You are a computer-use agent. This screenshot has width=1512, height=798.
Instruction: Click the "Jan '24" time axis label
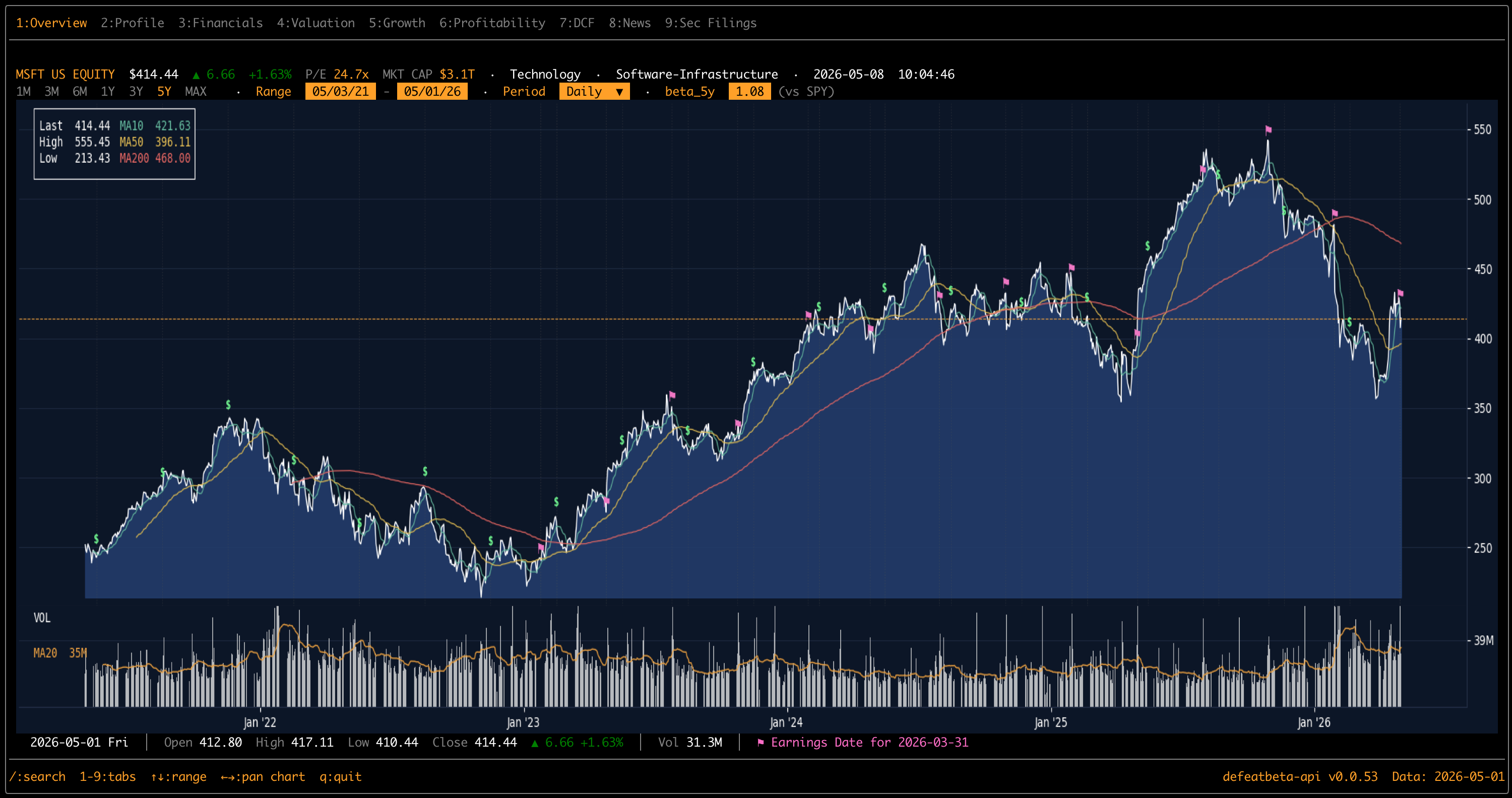click(786, 722)
